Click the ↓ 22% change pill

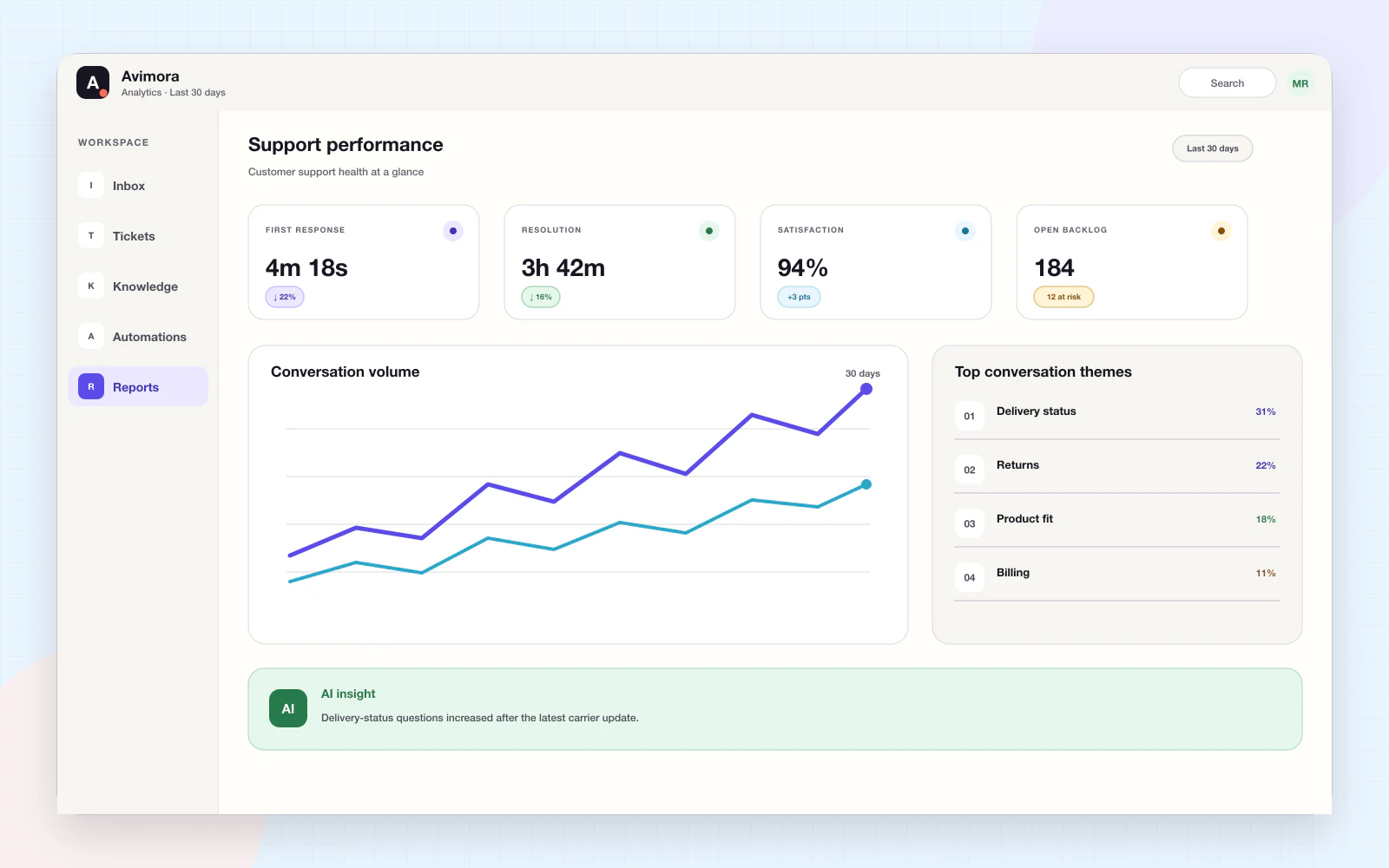tap(285, 297)
